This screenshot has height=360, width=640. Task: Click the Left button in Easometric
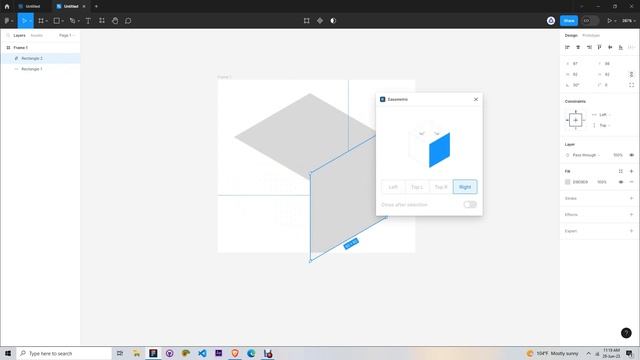coord(393,187)
